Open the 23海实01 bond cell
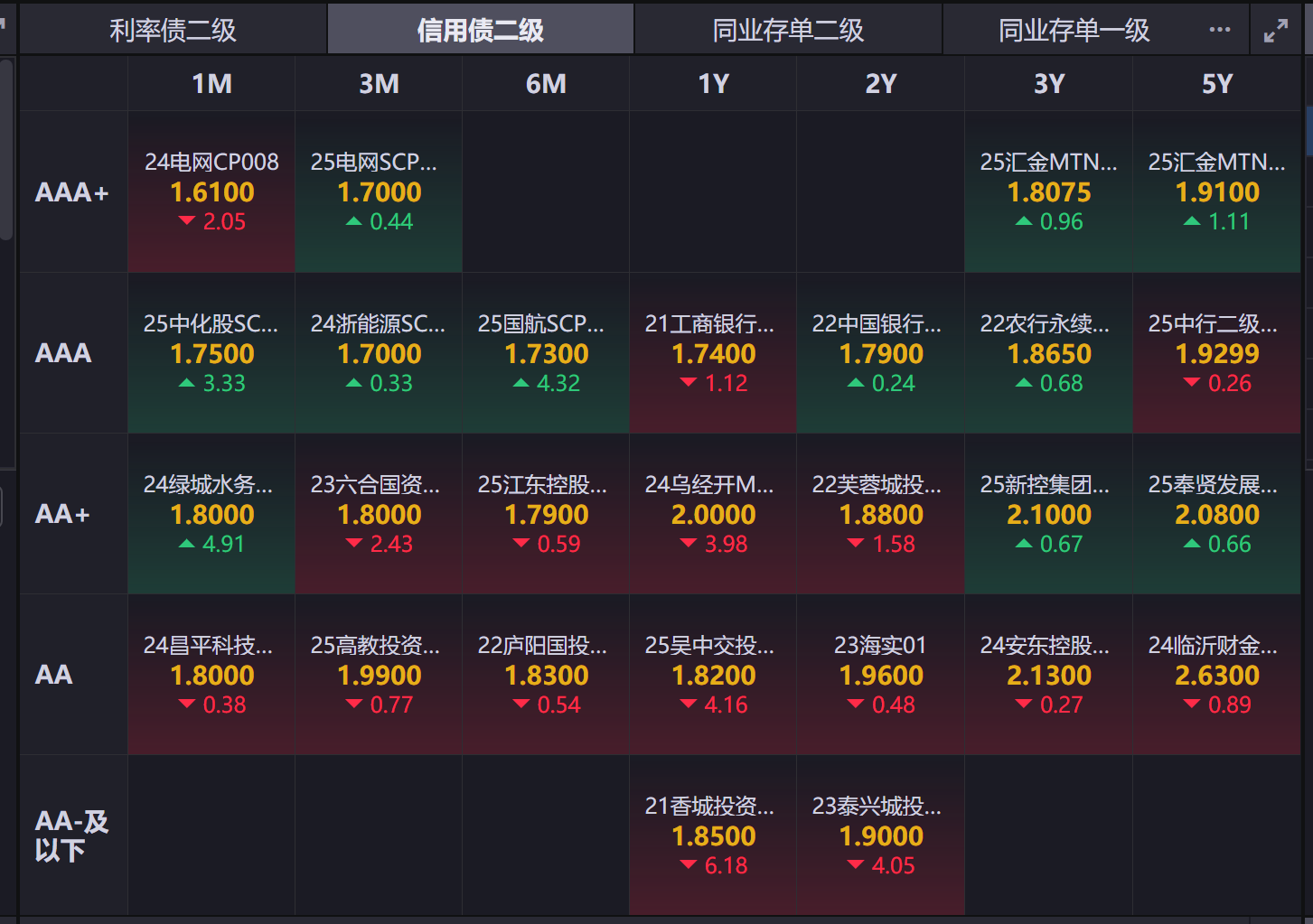This screenshot has width=1313, height=924. pyautogui.click(x=881, y=675)
